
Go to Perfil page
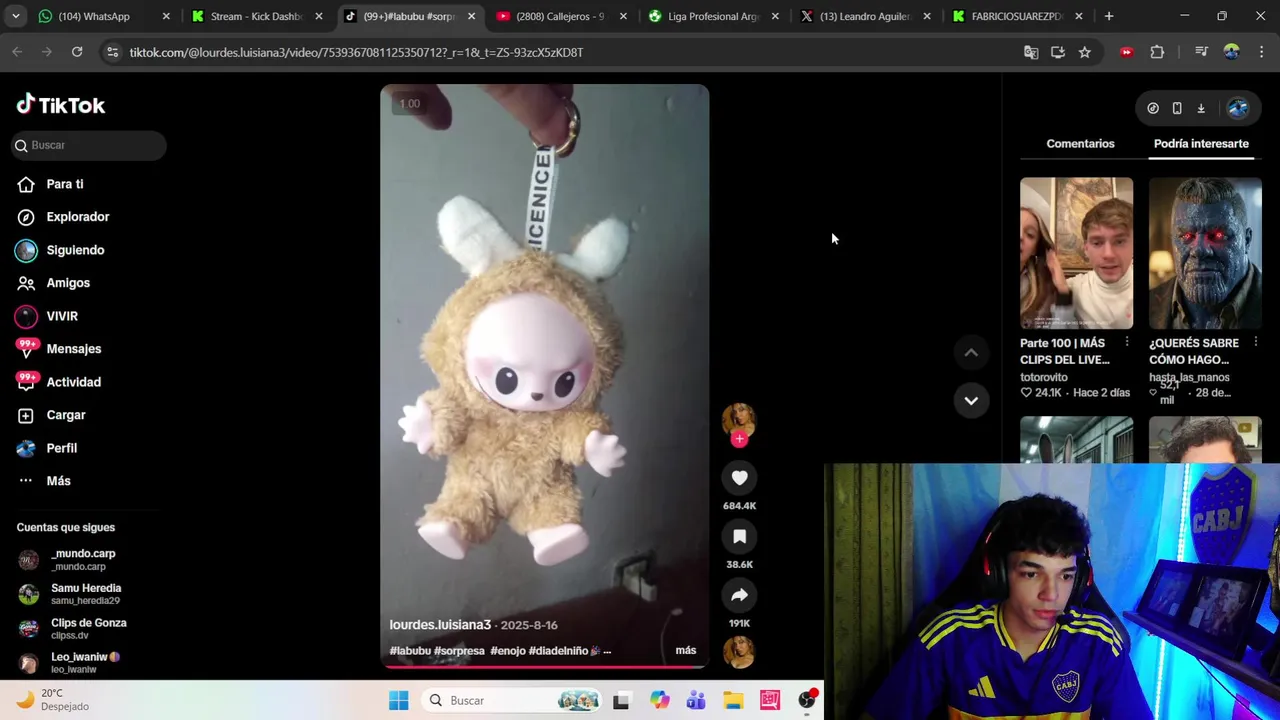coord(61,448)
